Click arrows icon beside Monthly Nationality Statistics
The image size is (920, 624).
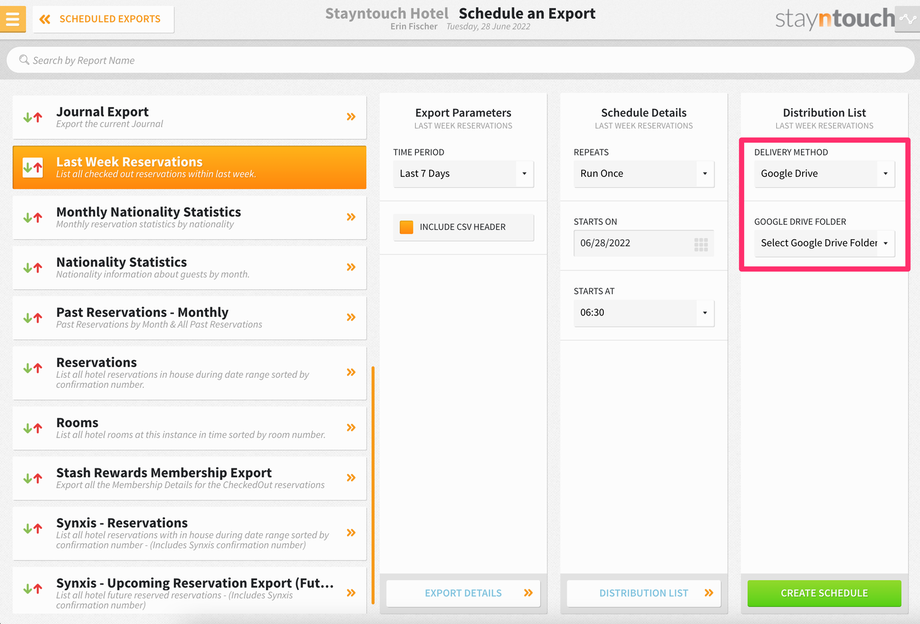[33, 218]
